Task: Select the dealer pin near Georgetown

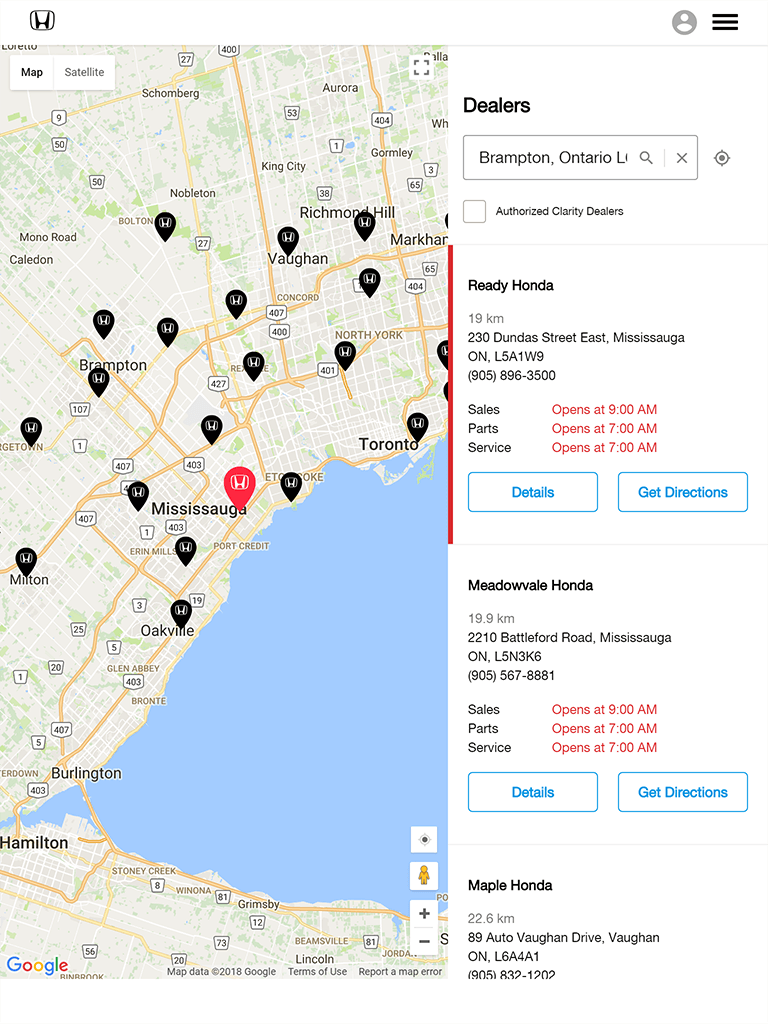Action: [31, 433]
